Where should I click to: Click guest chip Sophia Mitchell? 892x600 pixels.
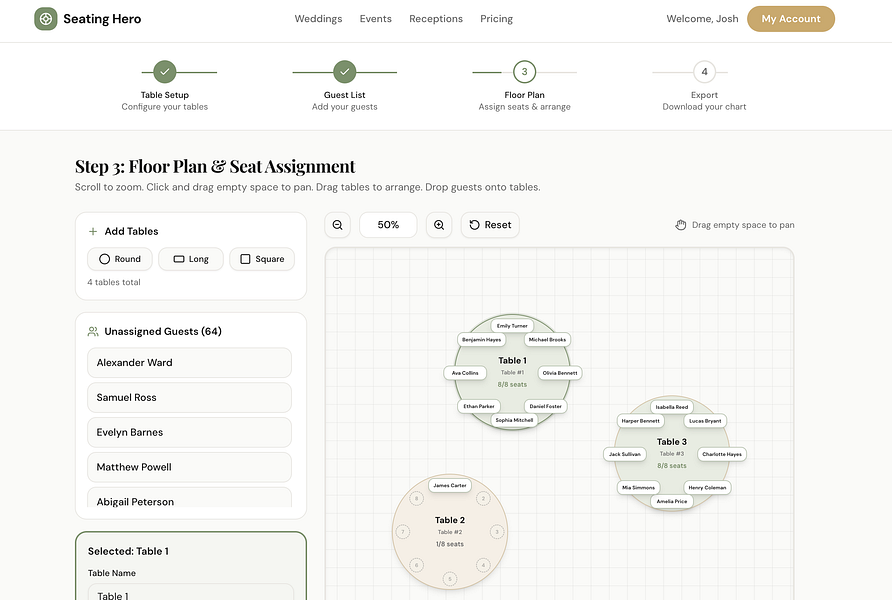point(514,420)
